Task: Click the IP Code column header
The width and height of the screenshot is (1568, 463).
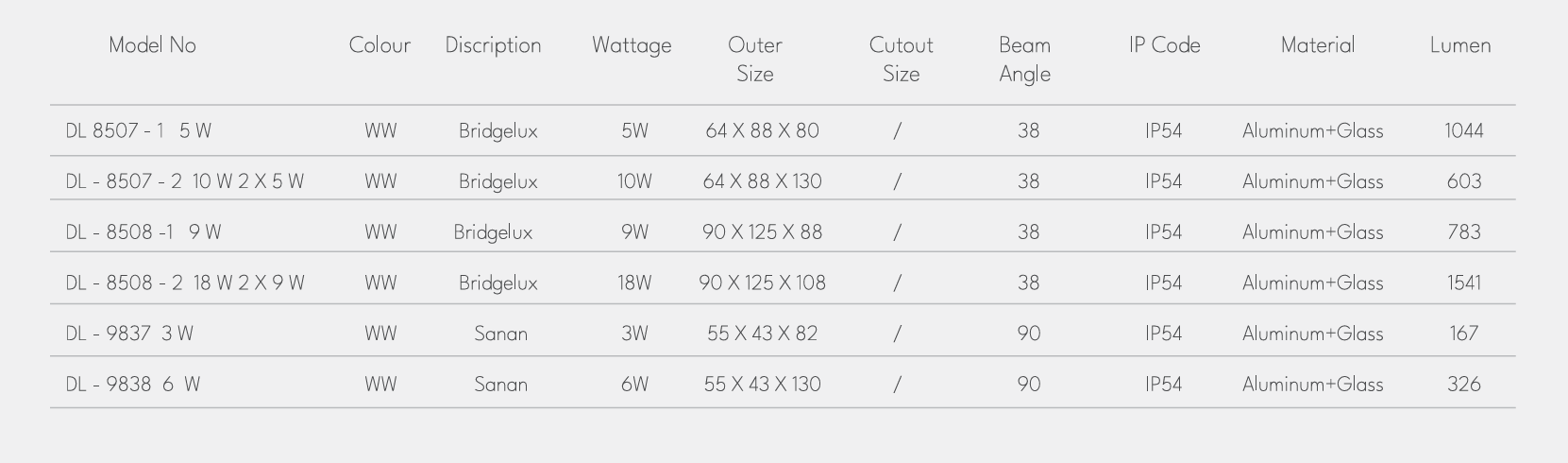Action: pos(1165,45)
